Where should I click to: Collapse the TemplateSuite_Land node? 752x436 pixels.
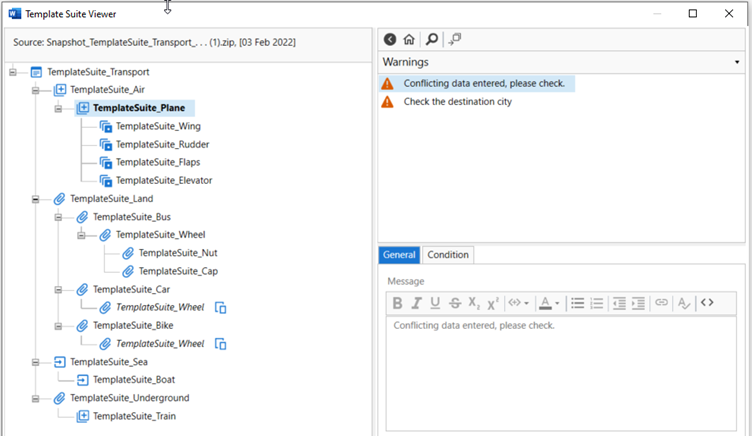(36, 199)
